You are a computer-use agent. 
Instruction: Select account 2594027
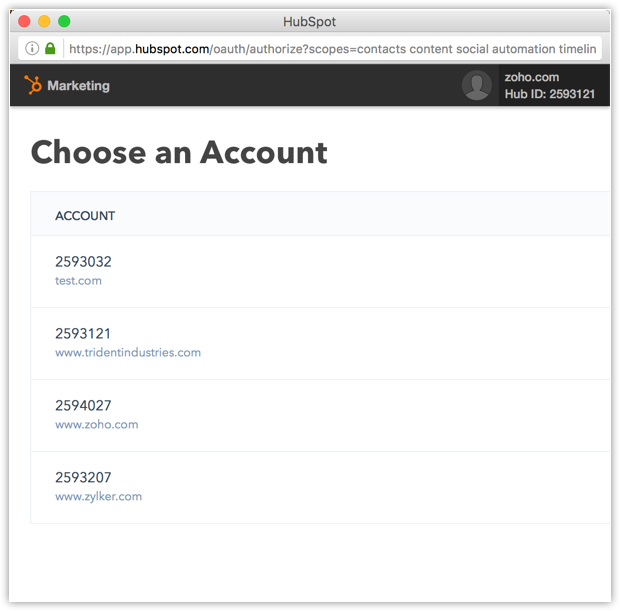[83, 406]
